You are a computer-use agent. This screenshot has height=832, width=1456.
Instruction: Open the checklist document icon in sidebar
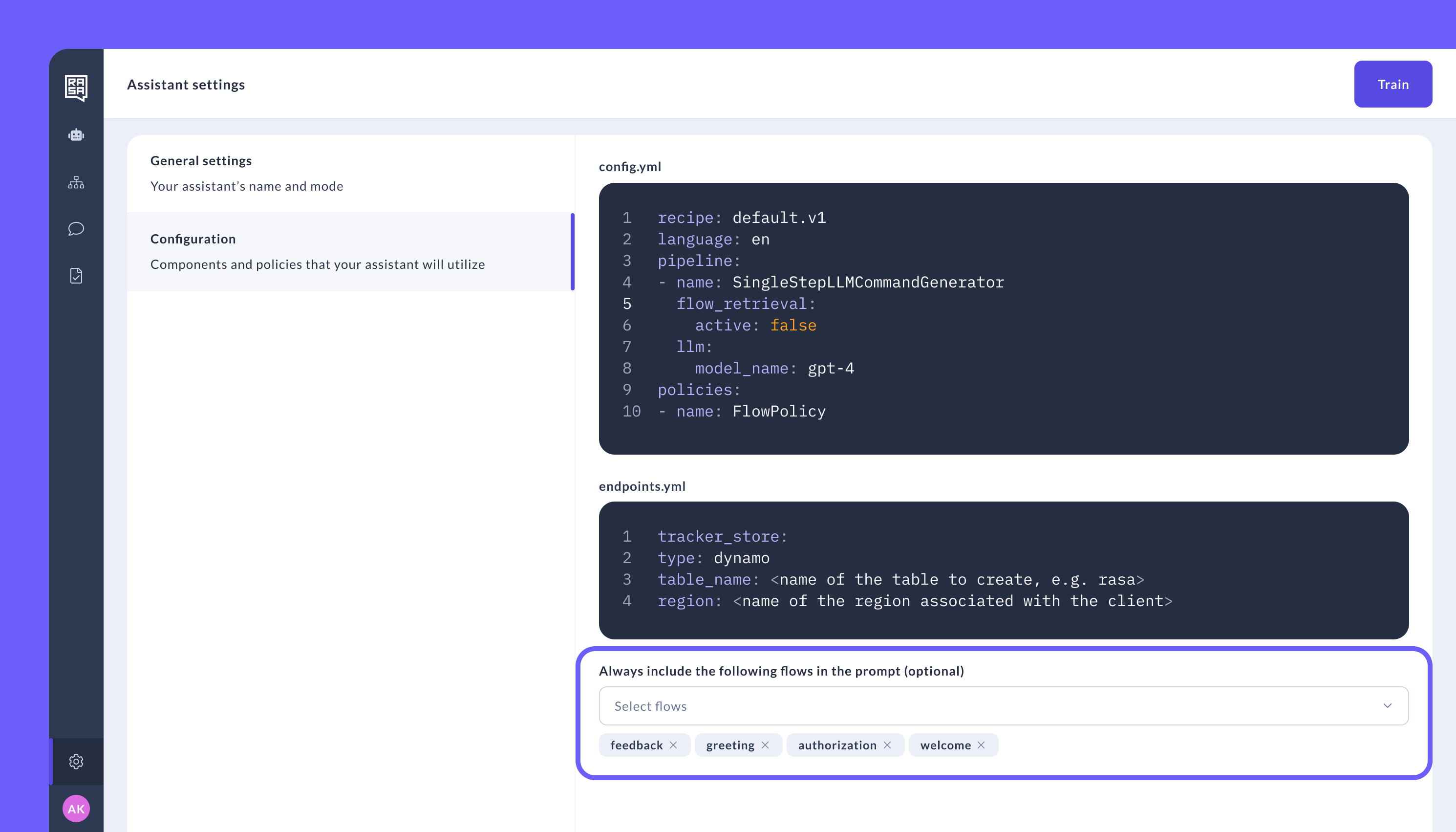coord(76,276)
